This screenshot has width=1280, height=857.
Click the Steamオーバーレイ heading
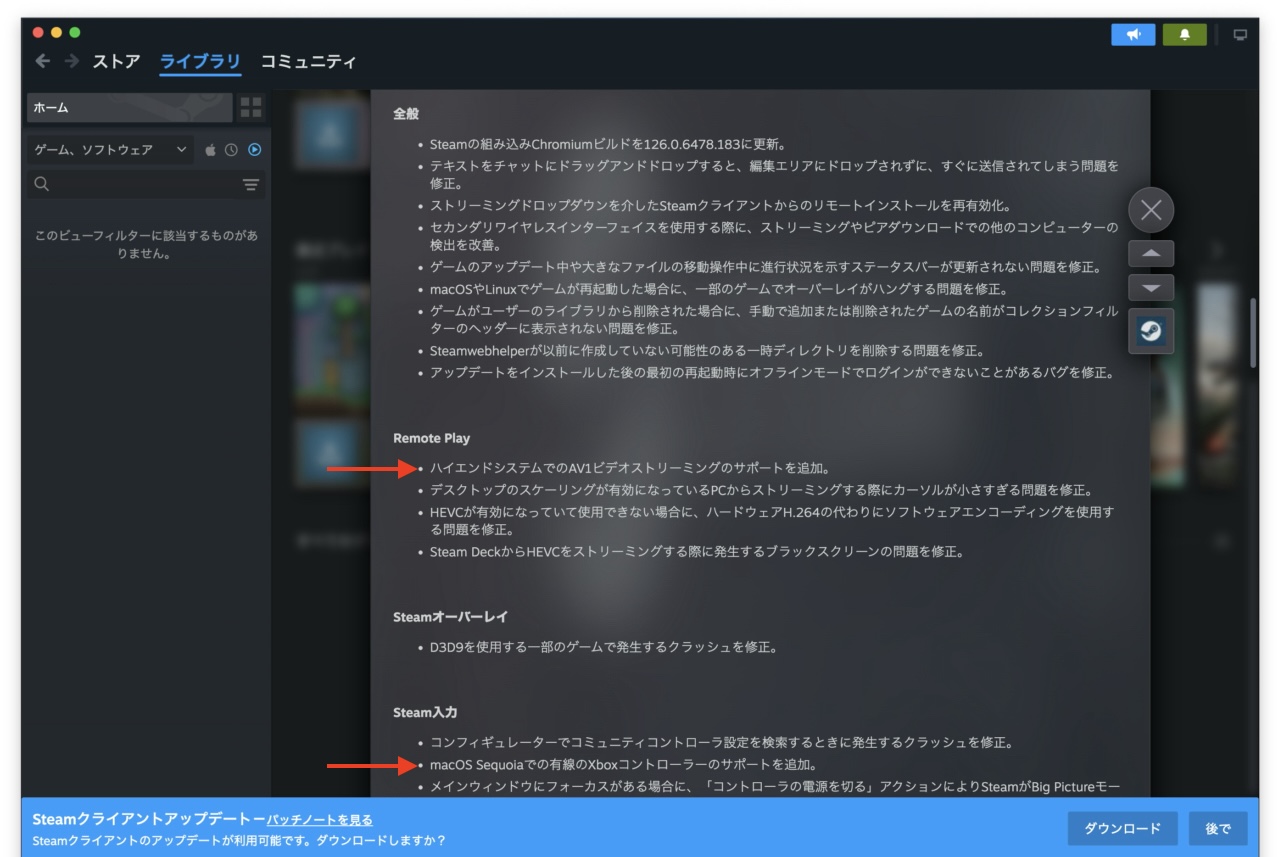coord(450,617)
